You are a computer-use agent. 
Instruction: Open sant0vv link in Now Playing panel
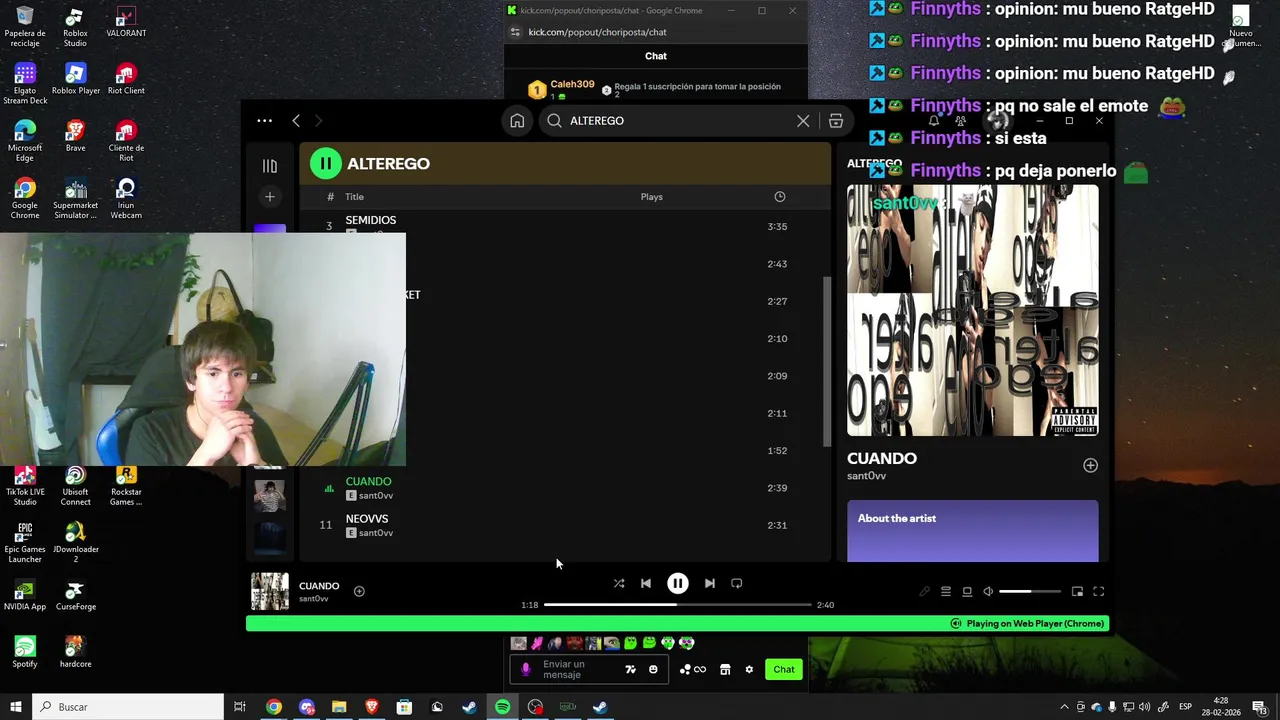pos(866,476)
